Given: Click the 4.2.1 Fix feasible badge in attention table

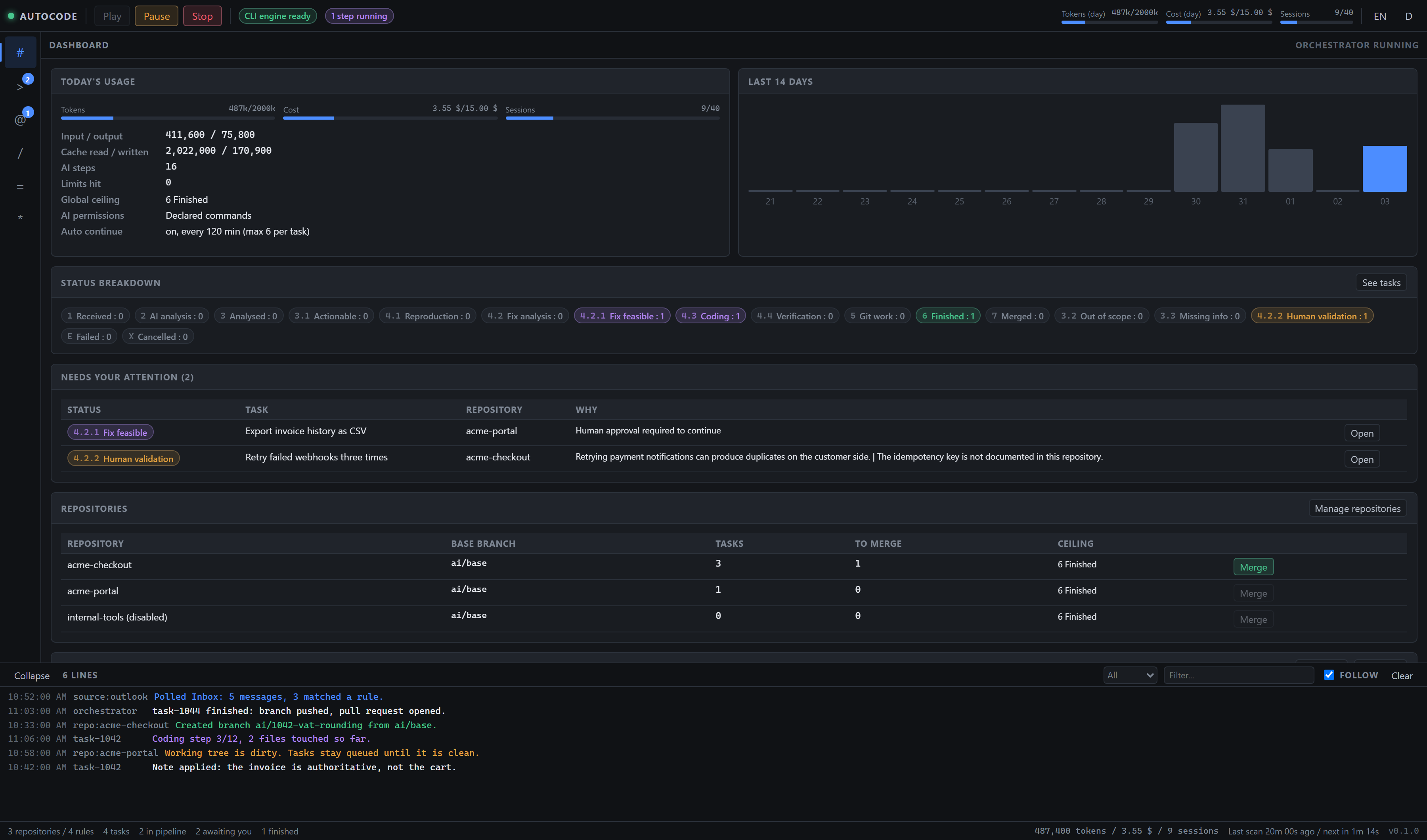Looking at the screenshot, I should [x=110, y=432].
